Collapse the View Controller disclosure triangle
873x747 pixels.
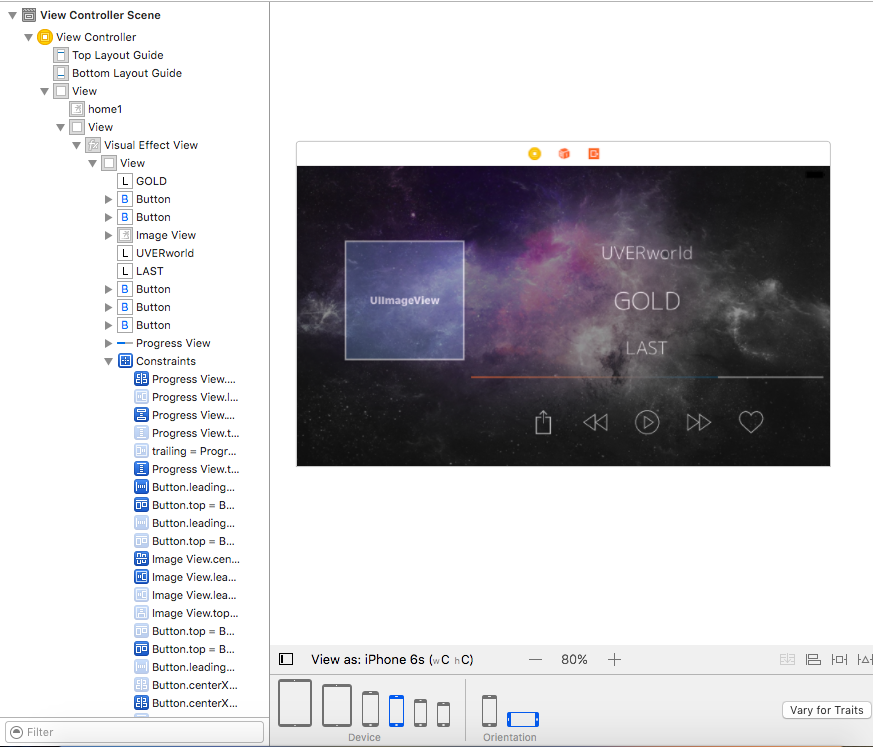coord(28,37)
